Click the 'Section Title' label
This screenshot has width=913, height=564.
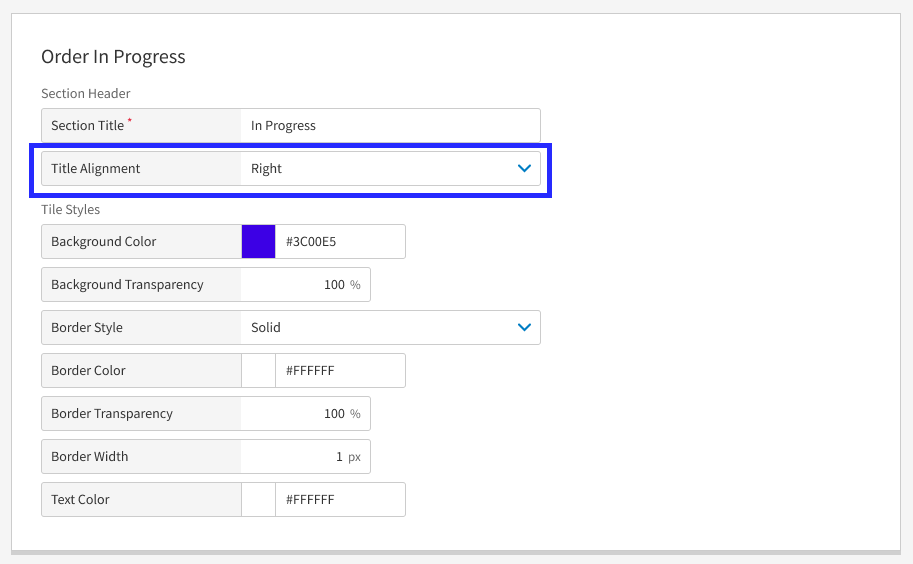point(88,126)
